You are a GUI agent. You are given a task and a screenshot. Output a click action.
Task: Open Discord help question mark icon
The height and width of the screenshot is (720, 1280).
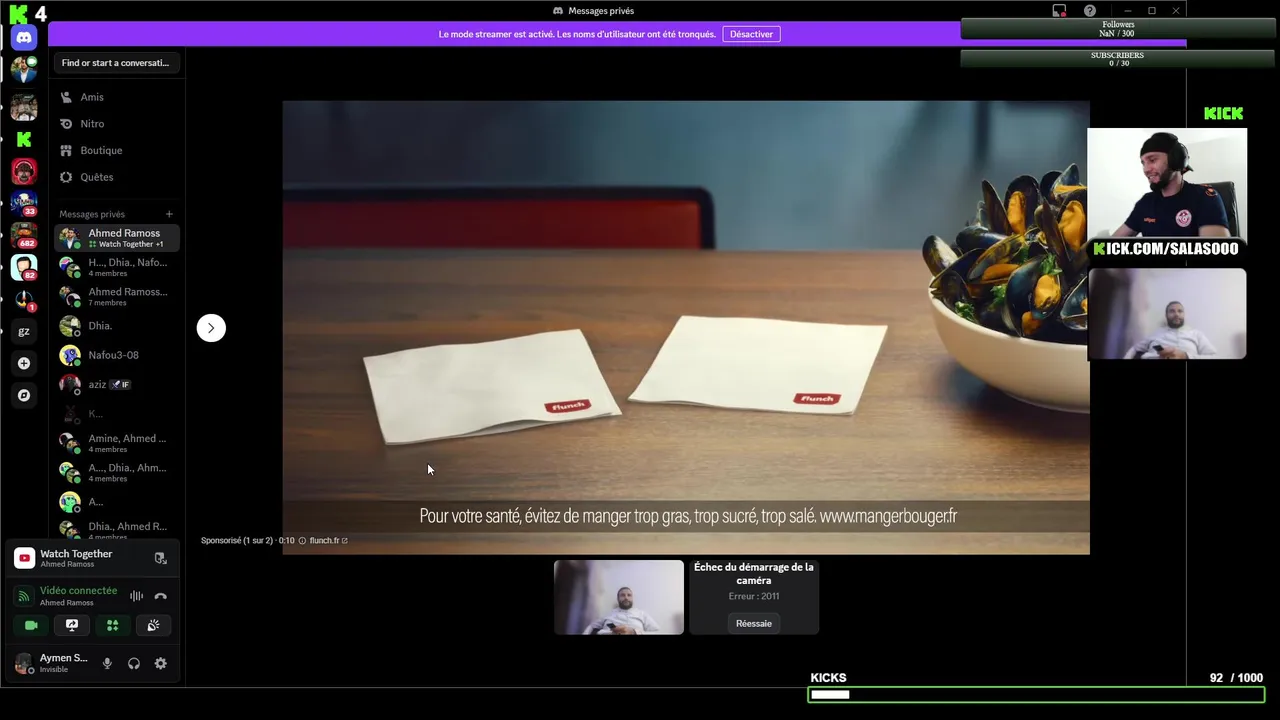pos(1090,11)
